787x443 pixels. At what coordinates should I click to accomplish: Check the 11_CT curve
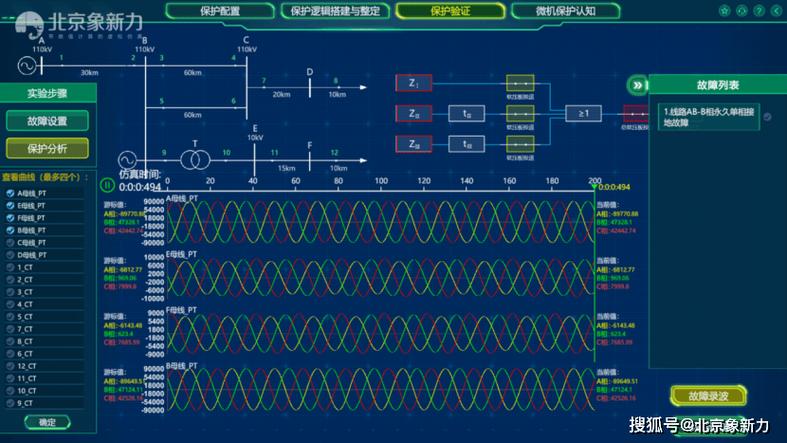(x=10, y=378)
